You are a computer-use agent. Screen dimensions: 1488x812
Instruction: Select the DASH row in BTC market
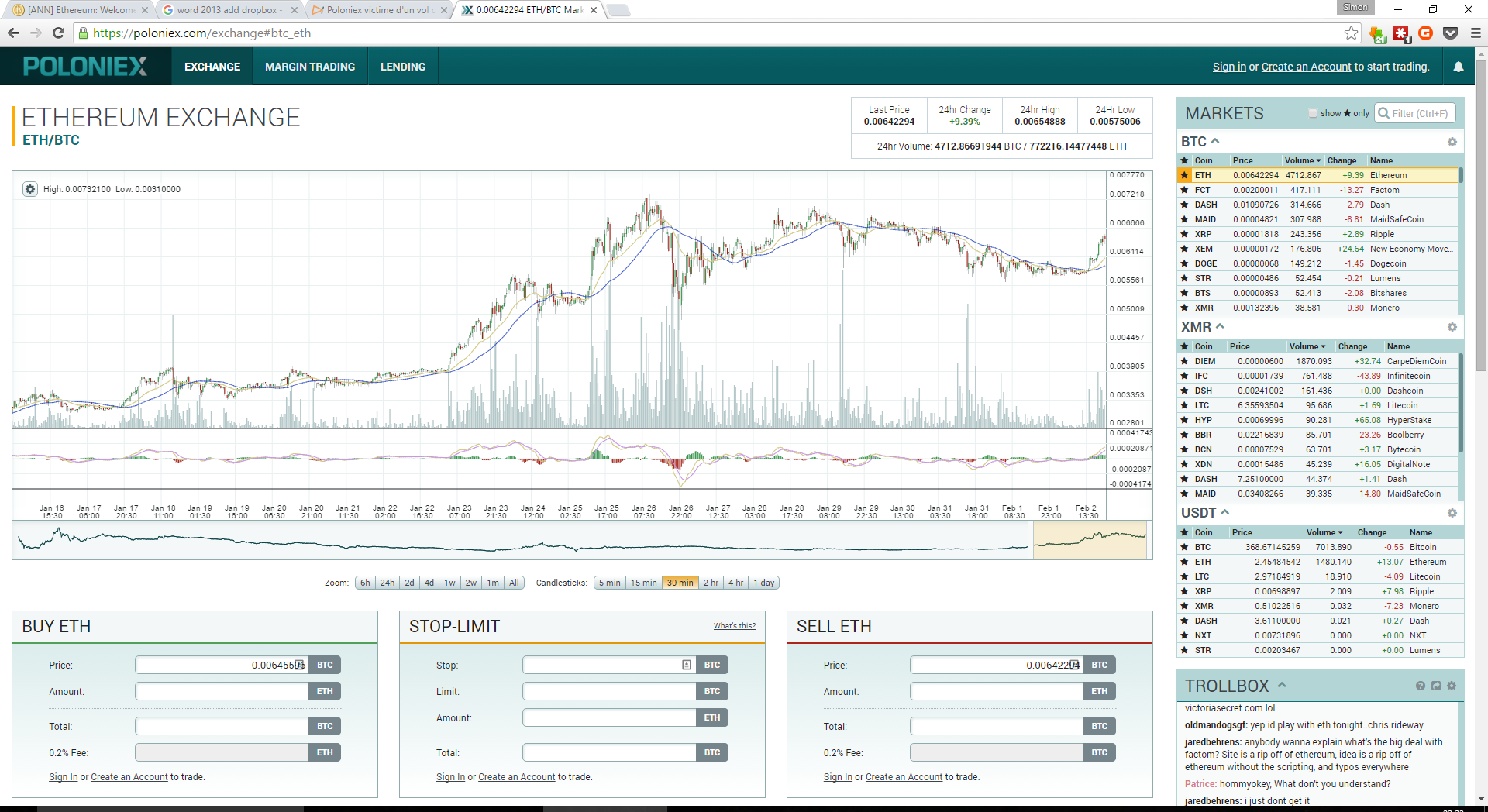point(1317,205)
